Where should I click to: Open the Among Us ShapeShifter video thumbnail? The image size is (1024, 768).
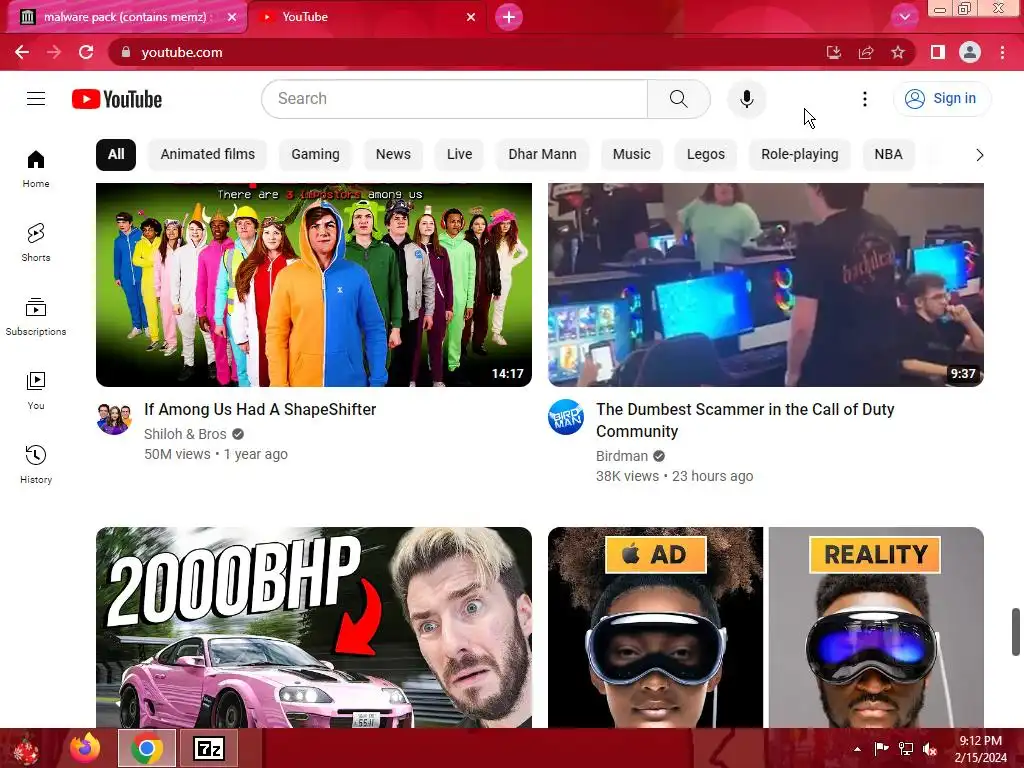click(313, 285)
